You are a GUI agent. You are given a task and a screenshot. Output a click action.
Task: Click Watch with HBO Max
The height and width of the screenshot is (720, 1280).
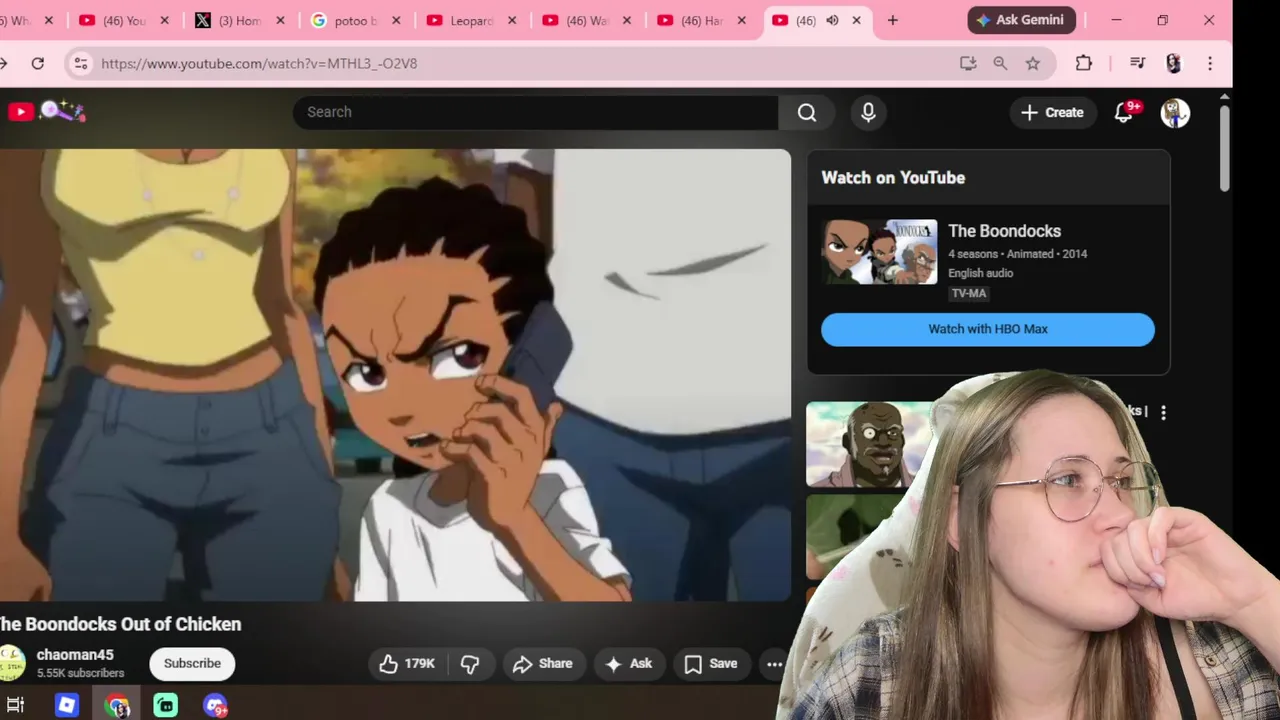tap(988, 329)
